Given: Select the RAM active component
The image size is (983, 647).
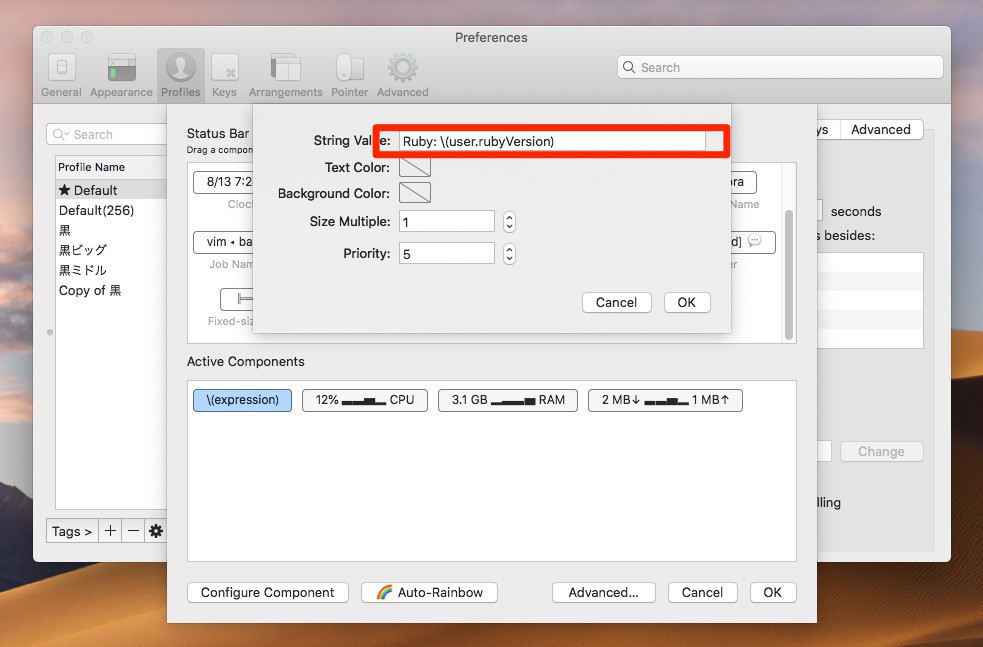Looking at the screenshot, I should (x=508, y=400).
